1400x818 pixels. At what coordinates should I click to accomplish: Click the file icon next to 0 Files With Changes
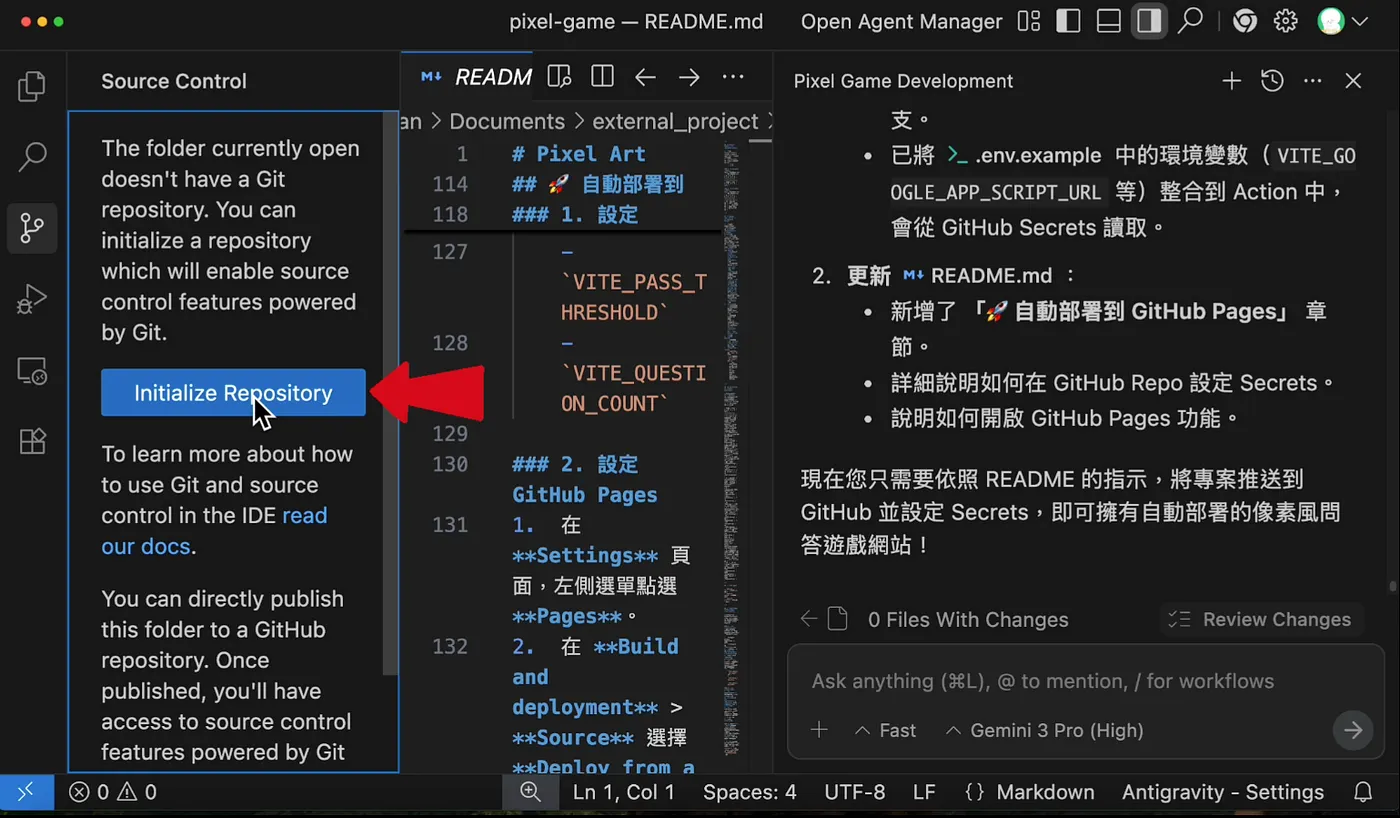coord(837,620)
